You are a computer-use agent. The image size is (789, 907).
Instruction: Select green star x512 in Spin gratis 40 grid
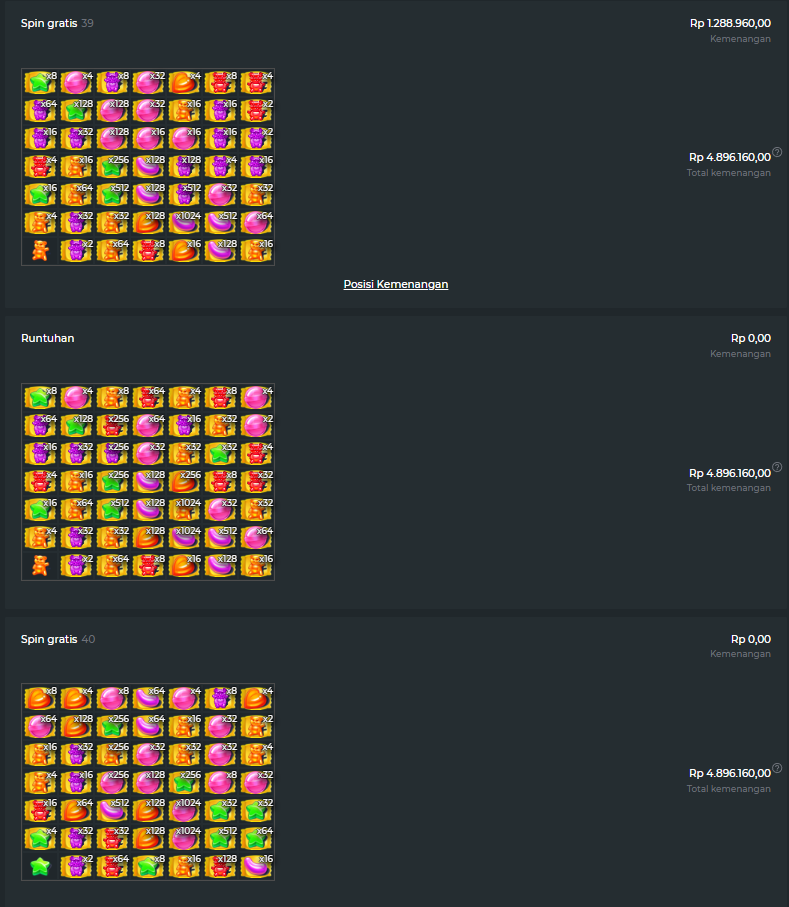220,838
